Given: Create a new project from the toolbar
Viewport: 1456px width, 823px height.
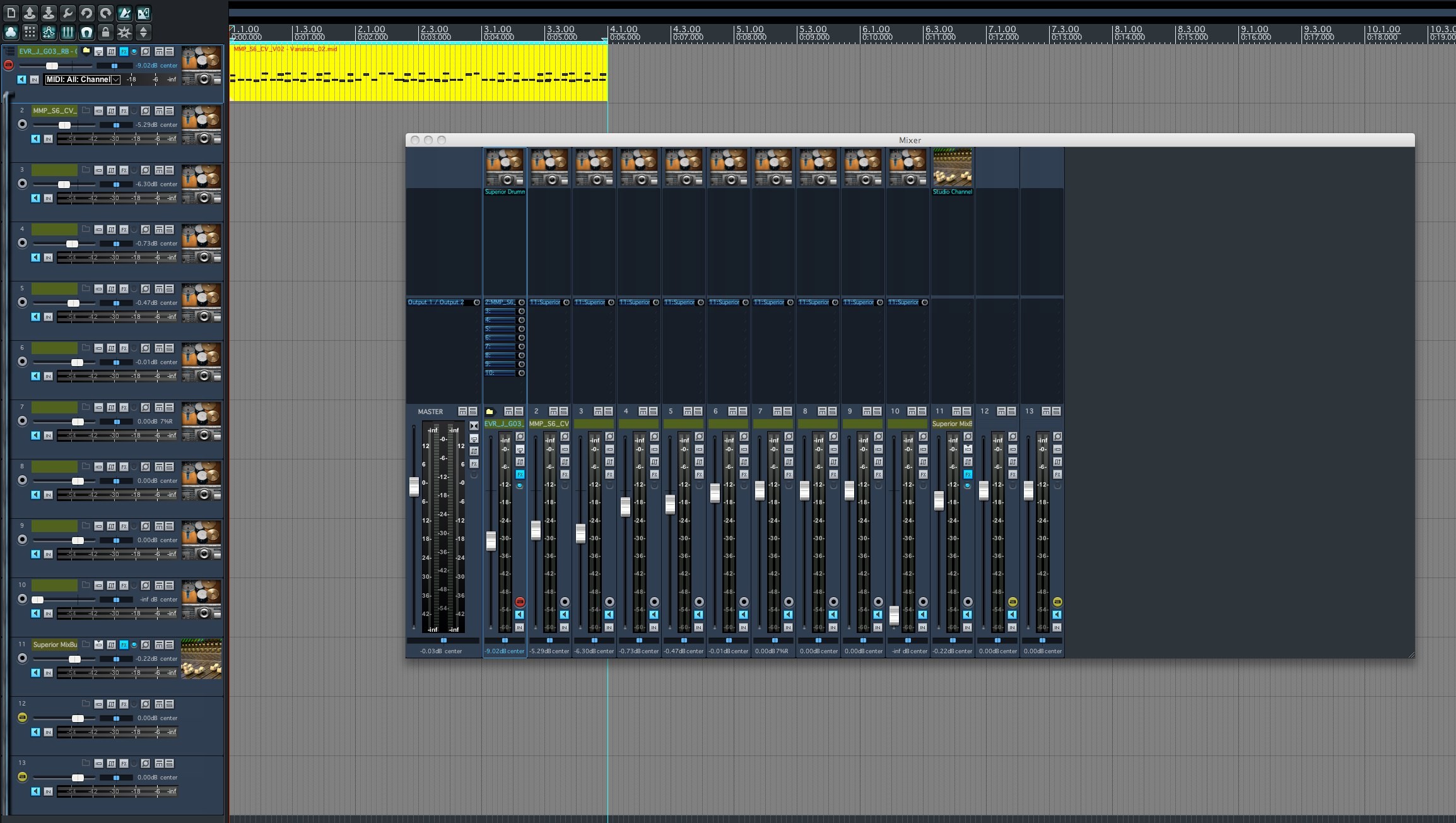Looking at the screenshot, I should coord(11,13).
